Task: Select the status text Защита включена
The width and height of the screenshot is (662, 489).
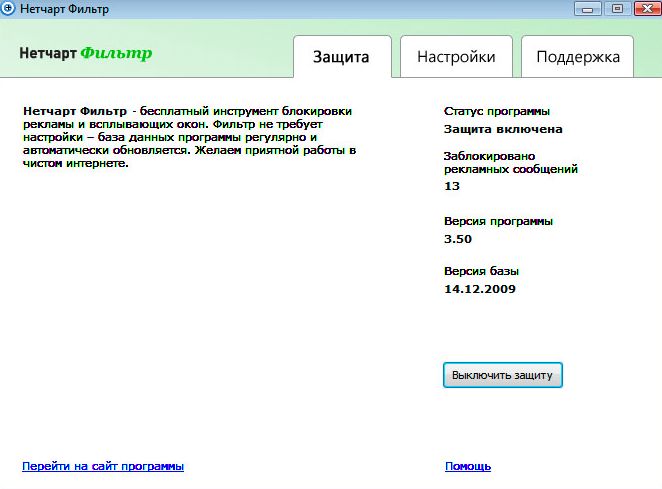Action: (x=503, y=129)
